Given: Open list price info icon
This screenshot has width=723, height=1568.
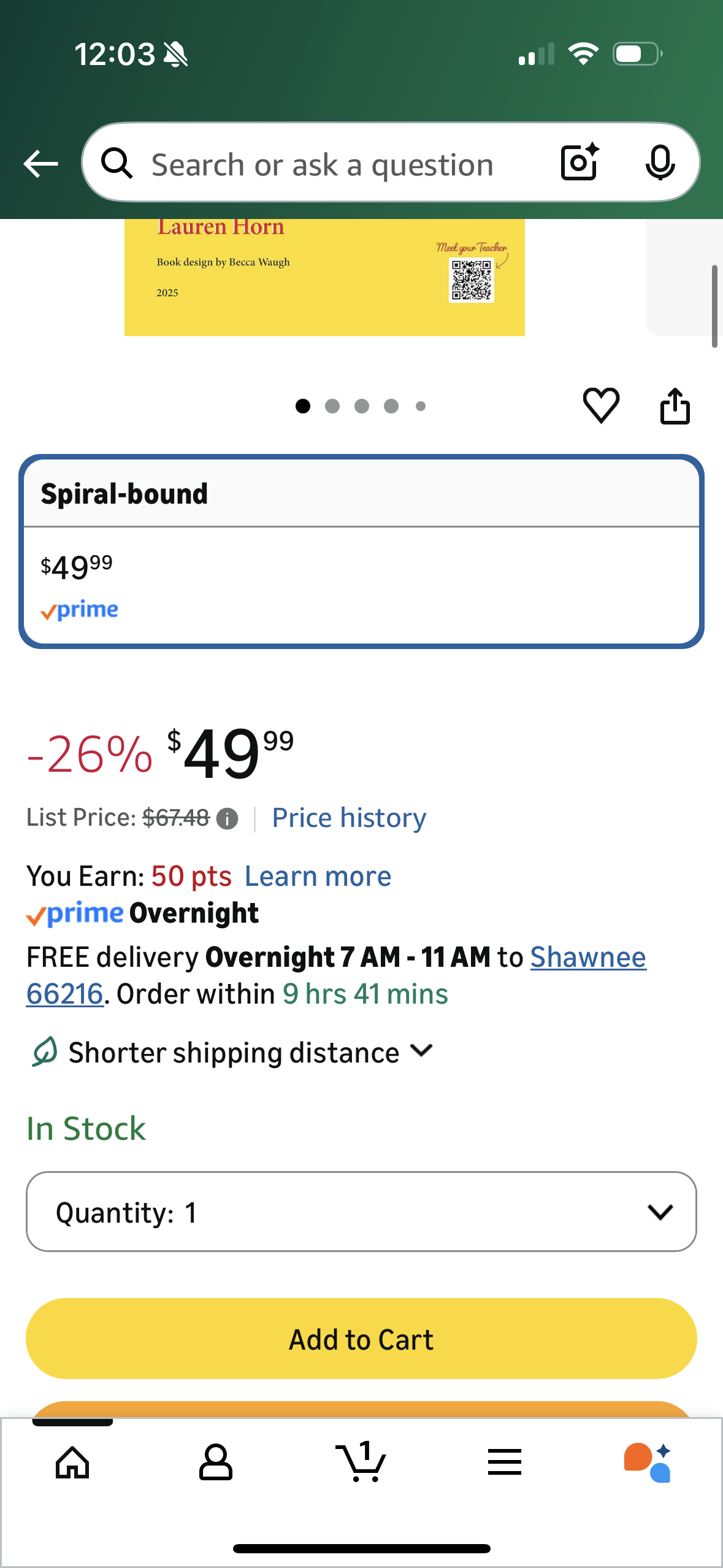Looking at the screenshot, I should 228,818.
